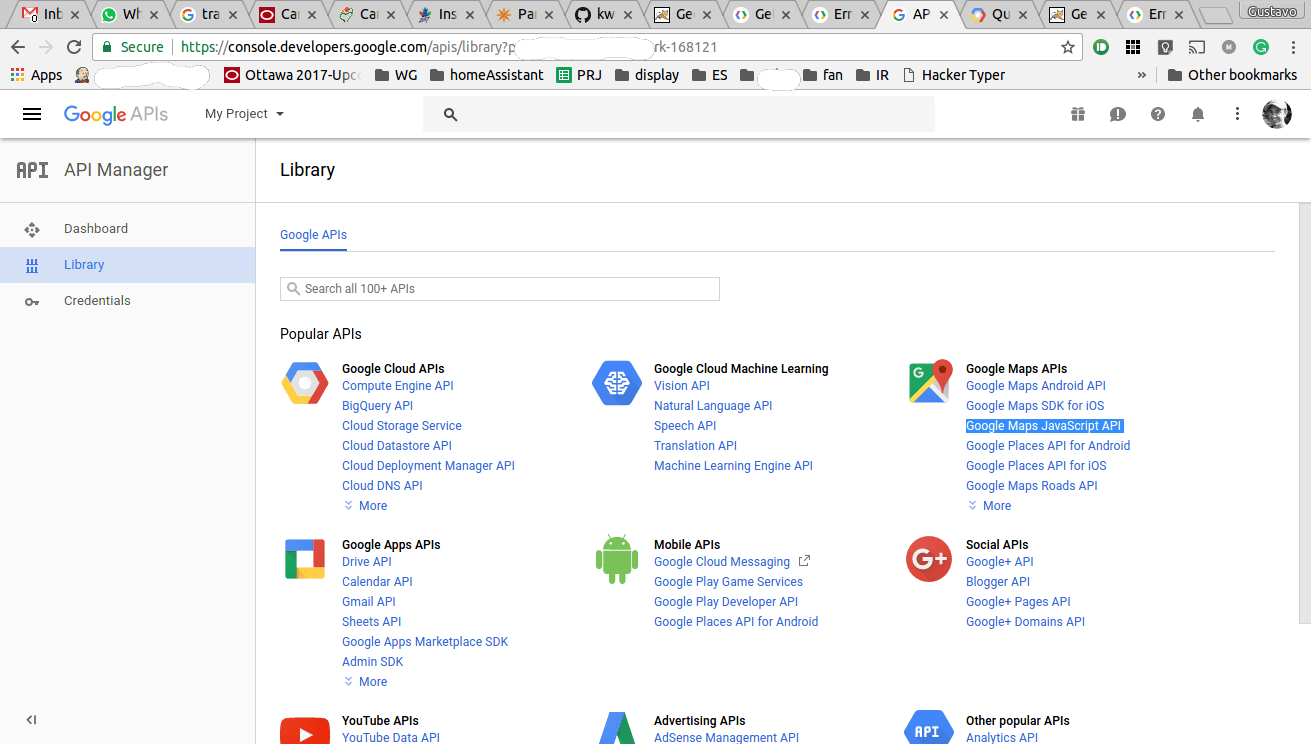
Task: Open the Google+ Domains API link
Action: pos(1025,622)
